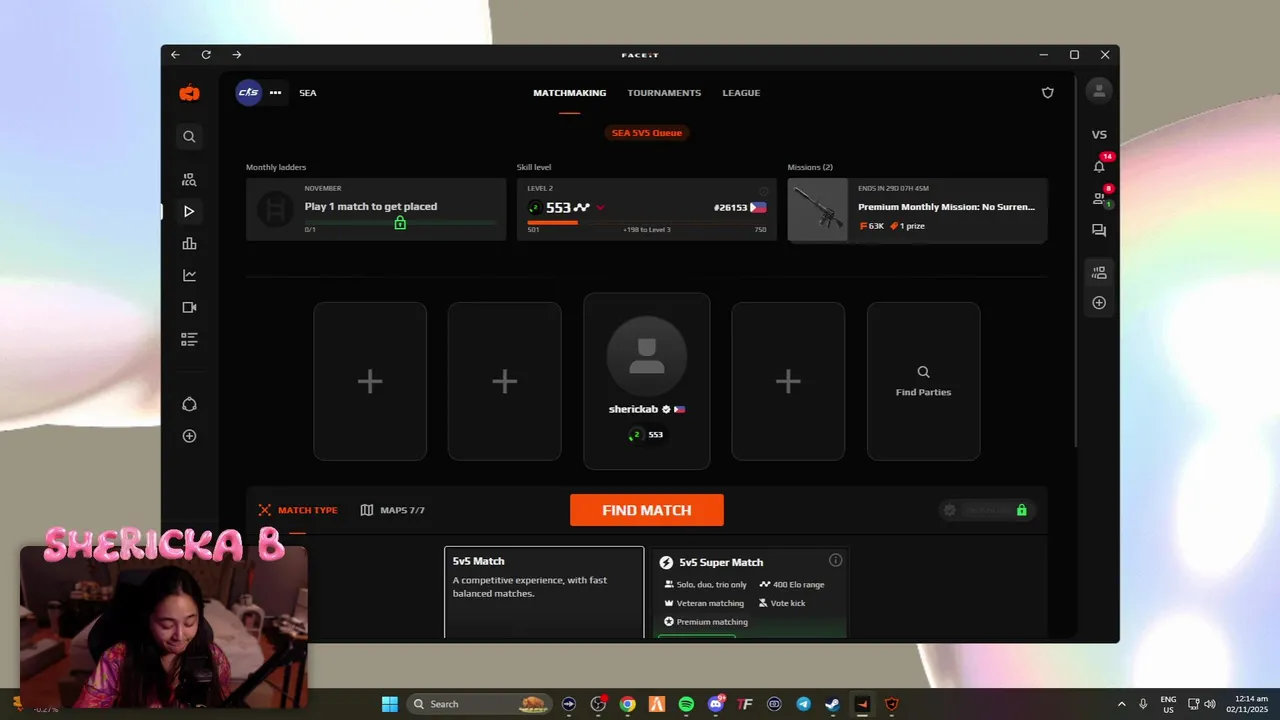Click info icon in Skill level card
Viewport: 1280px width, 720px height.
point(763,190)
